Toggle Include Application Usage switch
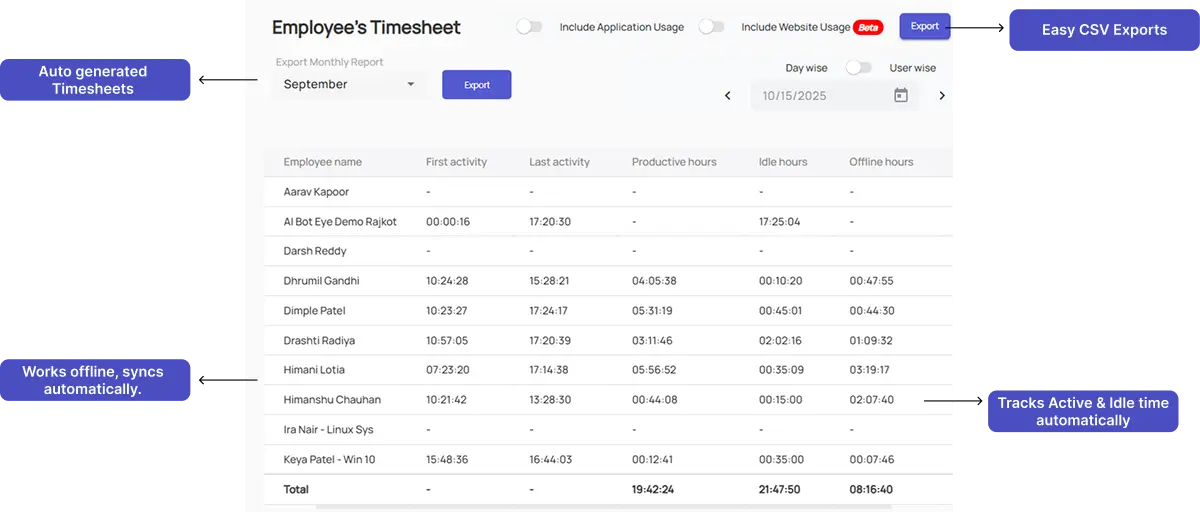The height and width of the screenshot is (512, 1200). [x=529, y=27]
